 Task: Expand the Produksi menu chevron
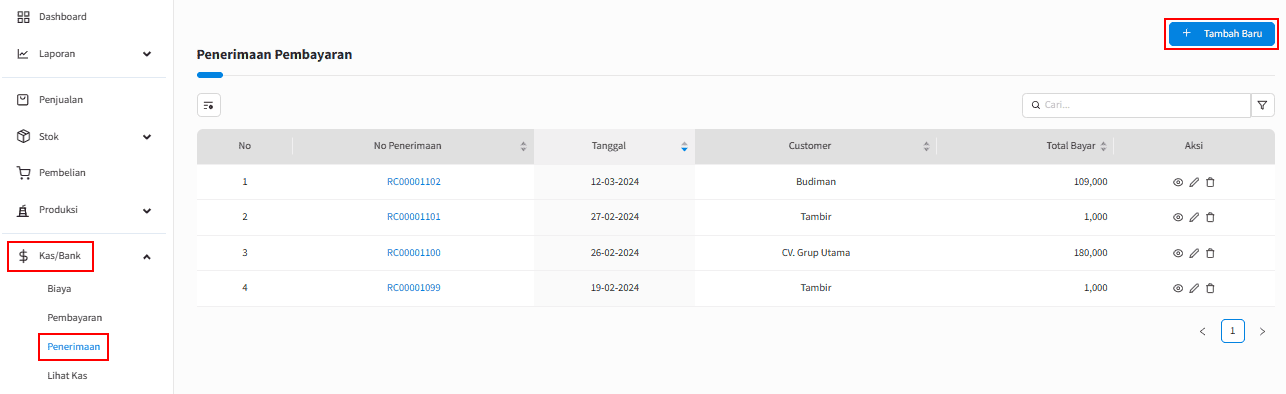[x=147, y=210]
